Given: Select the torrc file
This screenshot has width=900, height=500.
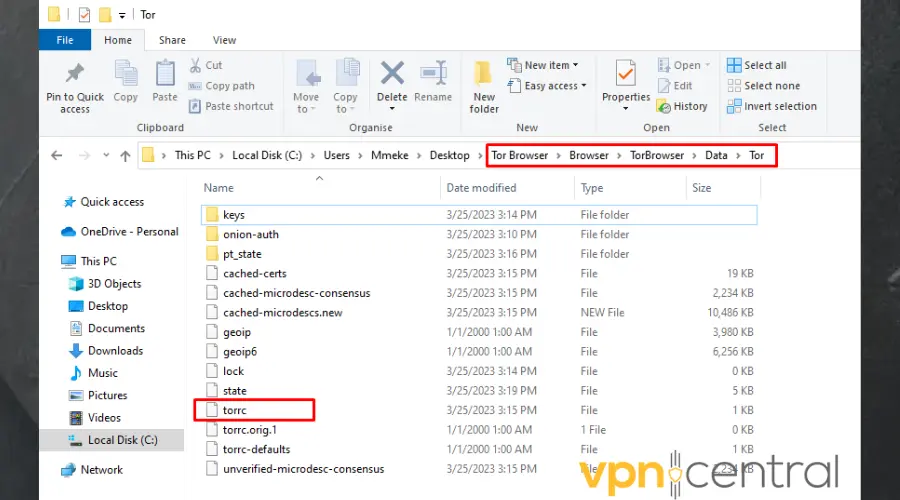Looking at the screenshot, I should 237,410.
